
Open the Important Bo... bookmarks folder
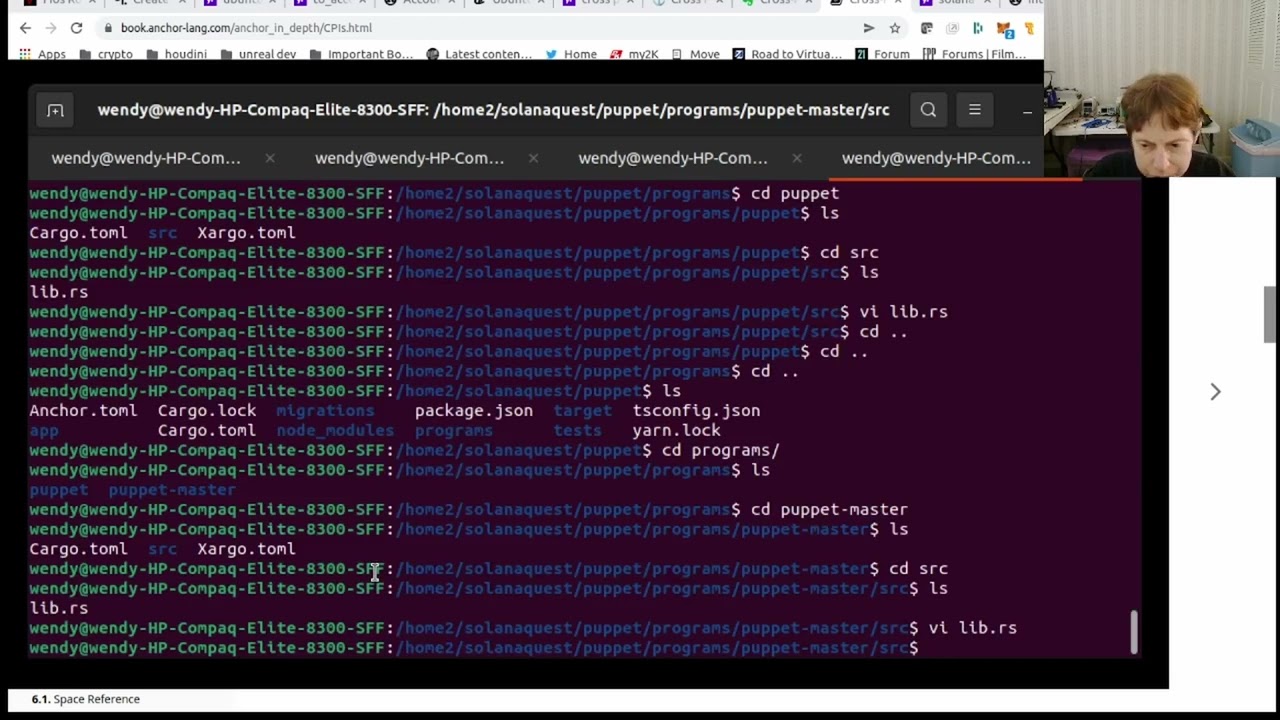(361, 54)
